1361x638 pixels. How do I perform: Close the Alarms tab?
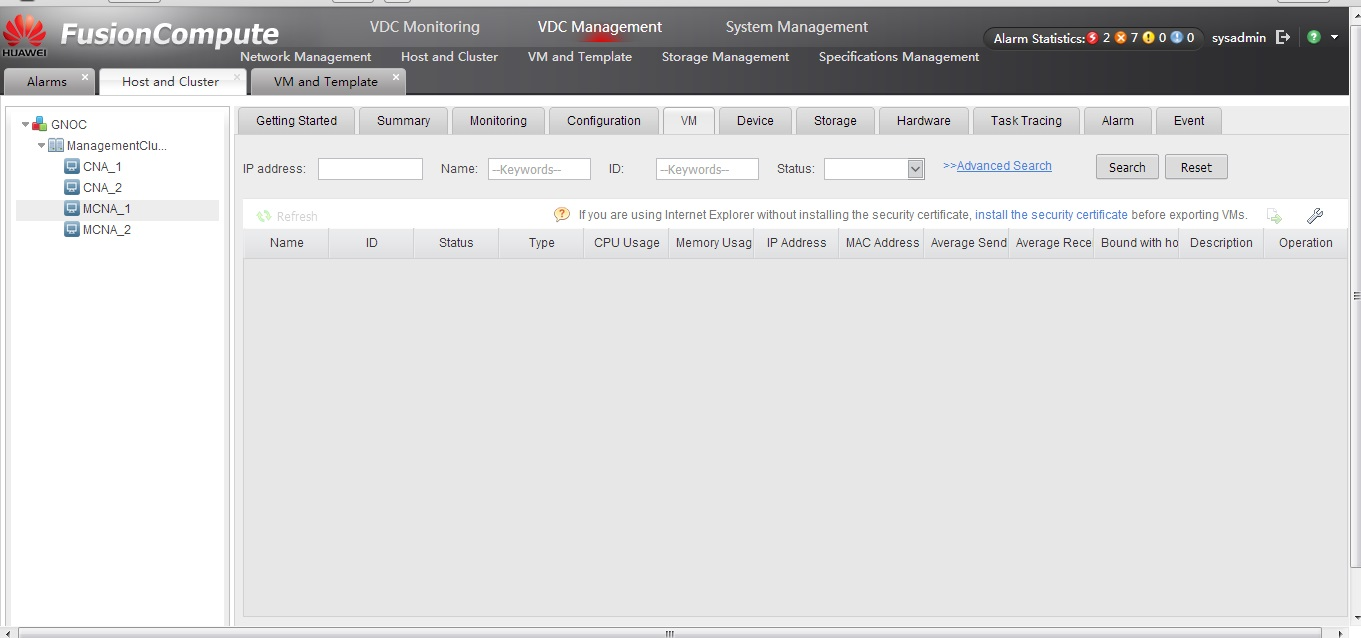point(85,76)
